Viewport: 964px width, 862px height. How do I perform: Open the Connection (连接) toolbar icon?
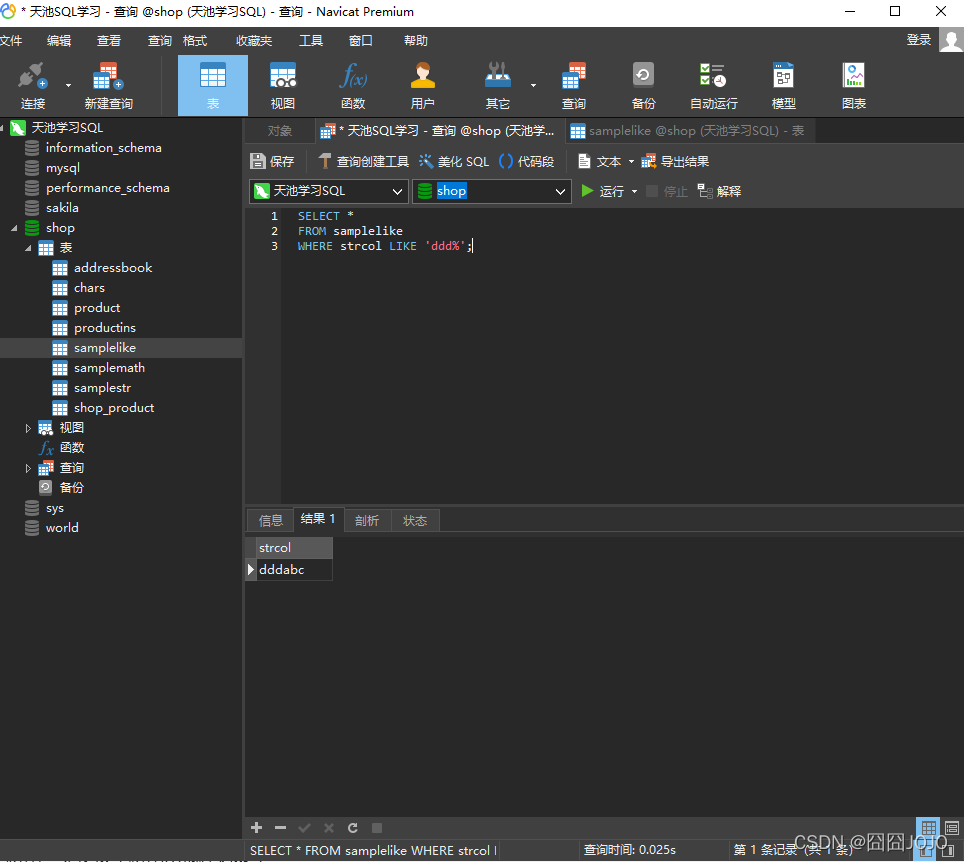pyautogui.click(x=32, y=85)
